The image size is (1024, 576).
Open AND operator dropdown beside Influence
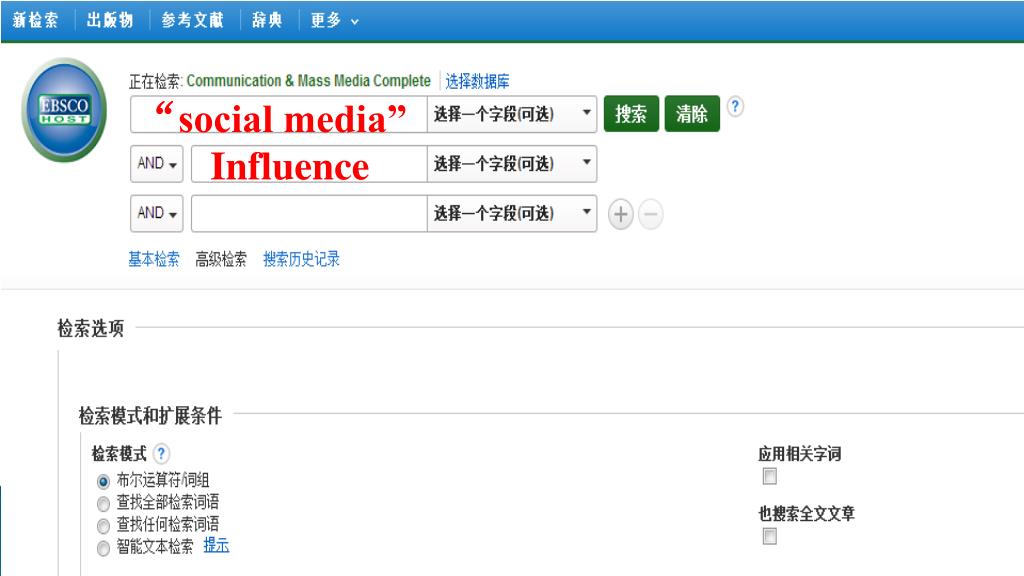point(157,164)
